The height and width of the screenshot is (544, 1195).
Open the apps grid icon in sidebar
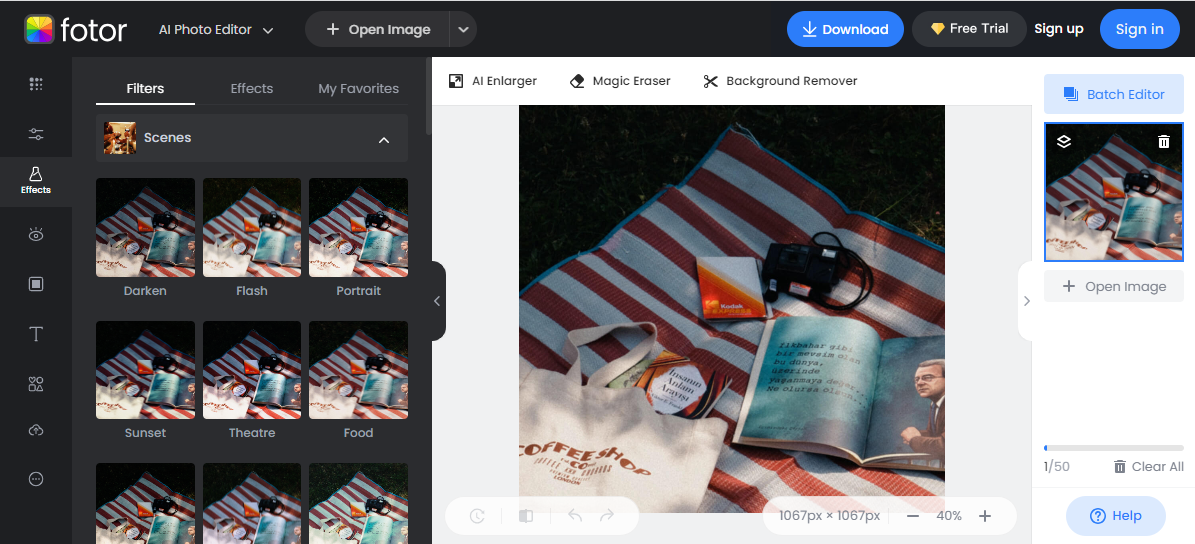(x=36, y=85)
